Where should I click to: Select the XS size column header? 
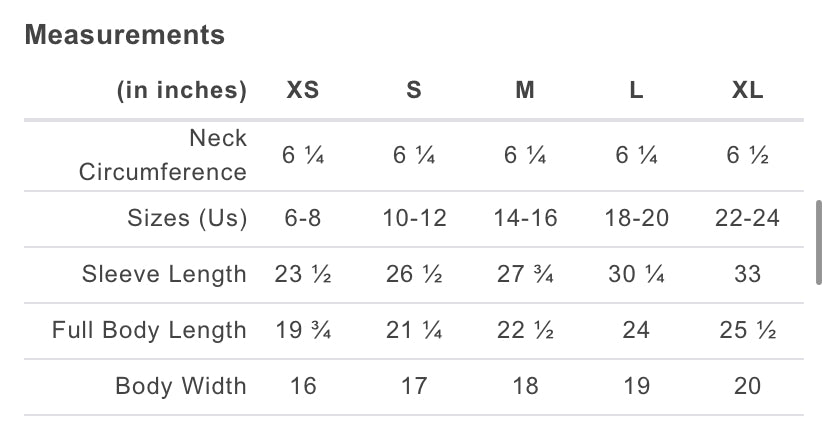coord(303,90)
